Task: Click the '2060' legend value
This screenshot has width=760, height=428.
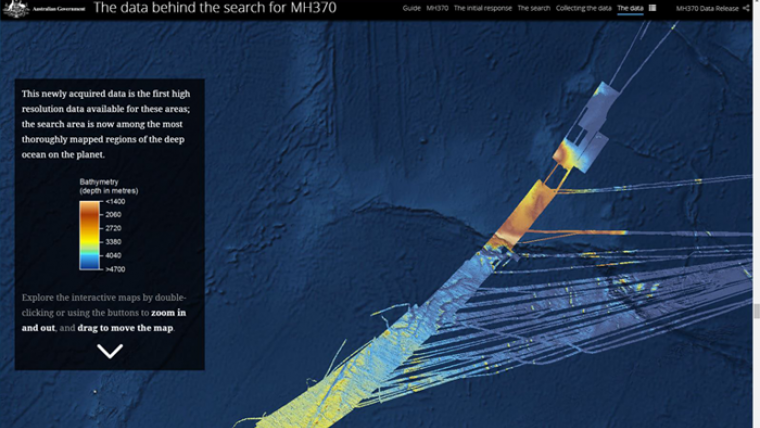Action: tap(113, 214)
